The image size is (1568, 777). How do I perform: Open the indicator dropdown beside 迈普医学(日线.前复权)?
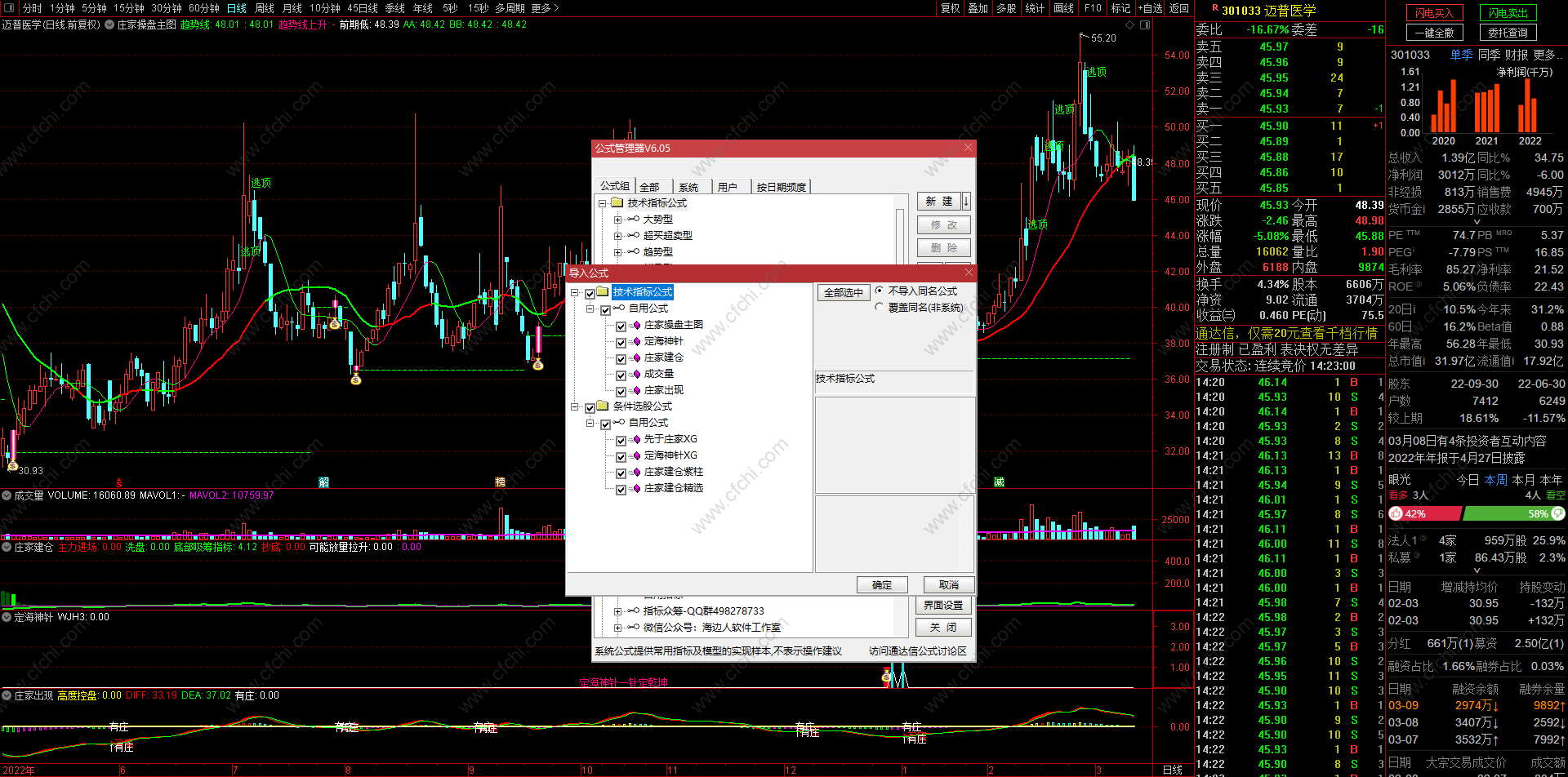[109, 24]
